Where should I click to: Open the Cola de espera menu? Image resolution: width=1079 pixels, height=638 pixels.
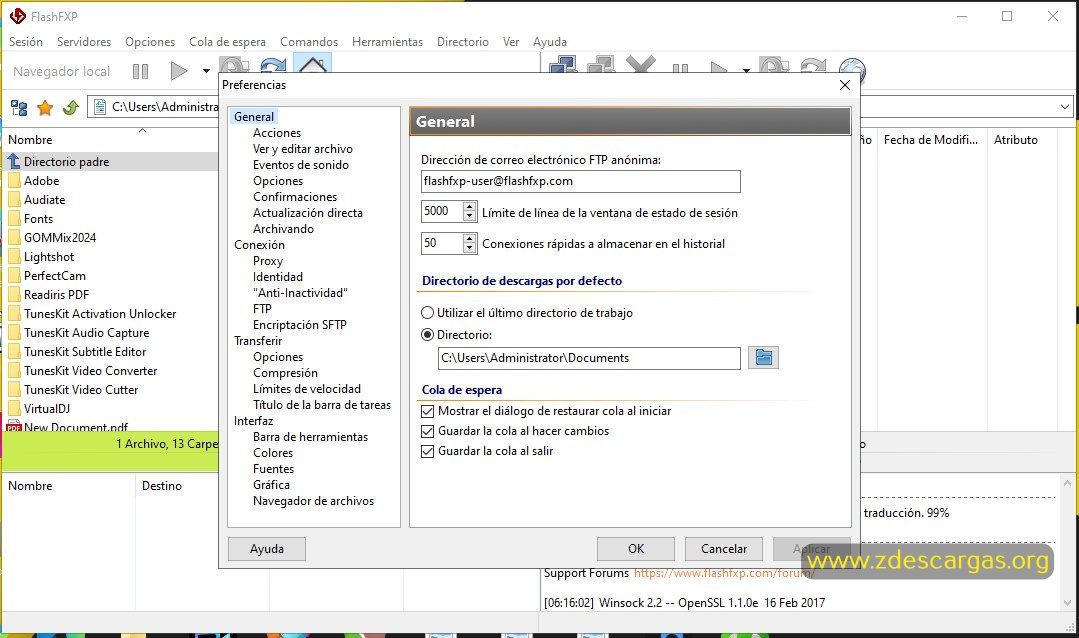pyautogui.click(x=227, y=42)
